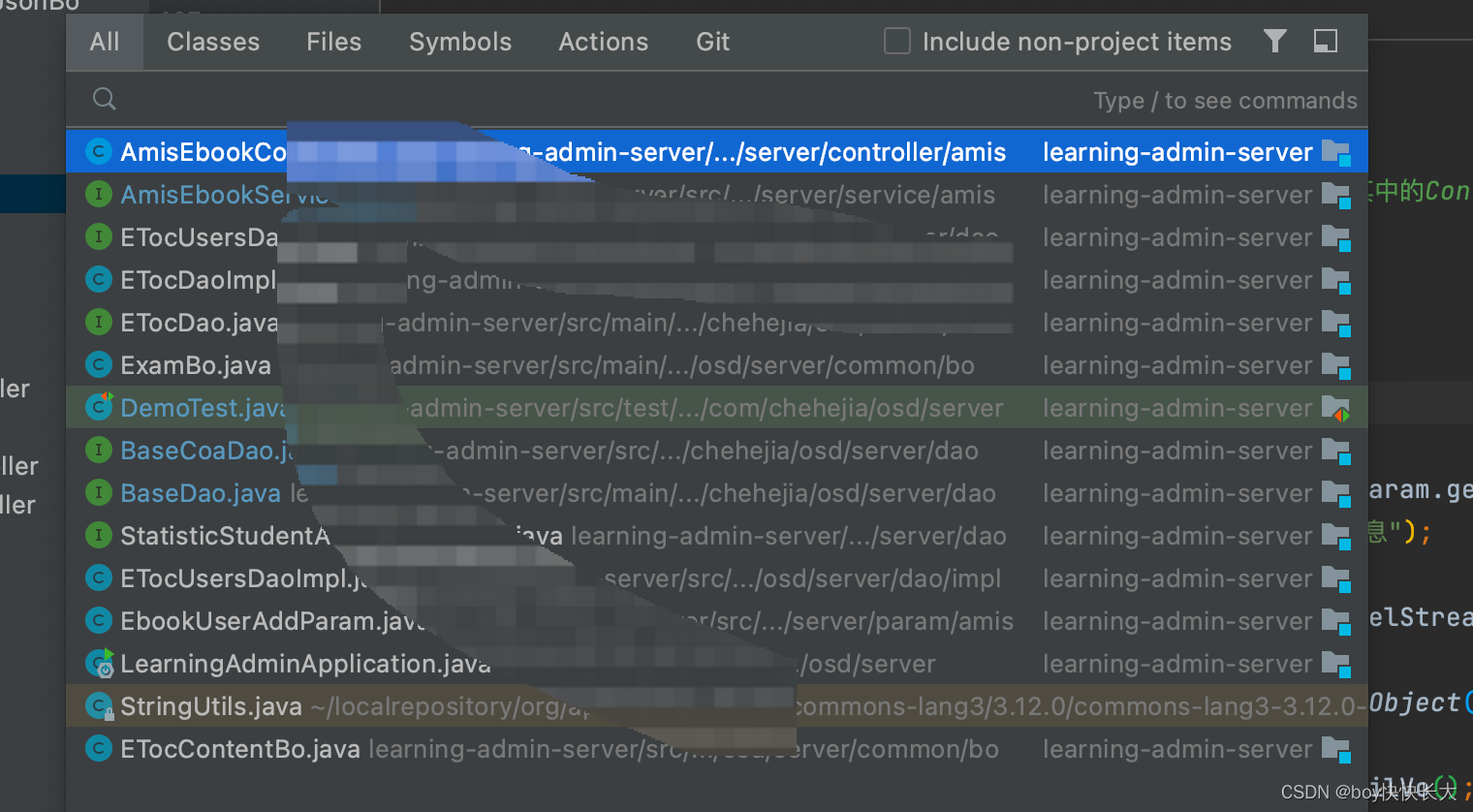The width and height of the screenshot is (1473, 812).
Task: Click the locked class icon beside StringUtils.java
Action: click(99, 706)
